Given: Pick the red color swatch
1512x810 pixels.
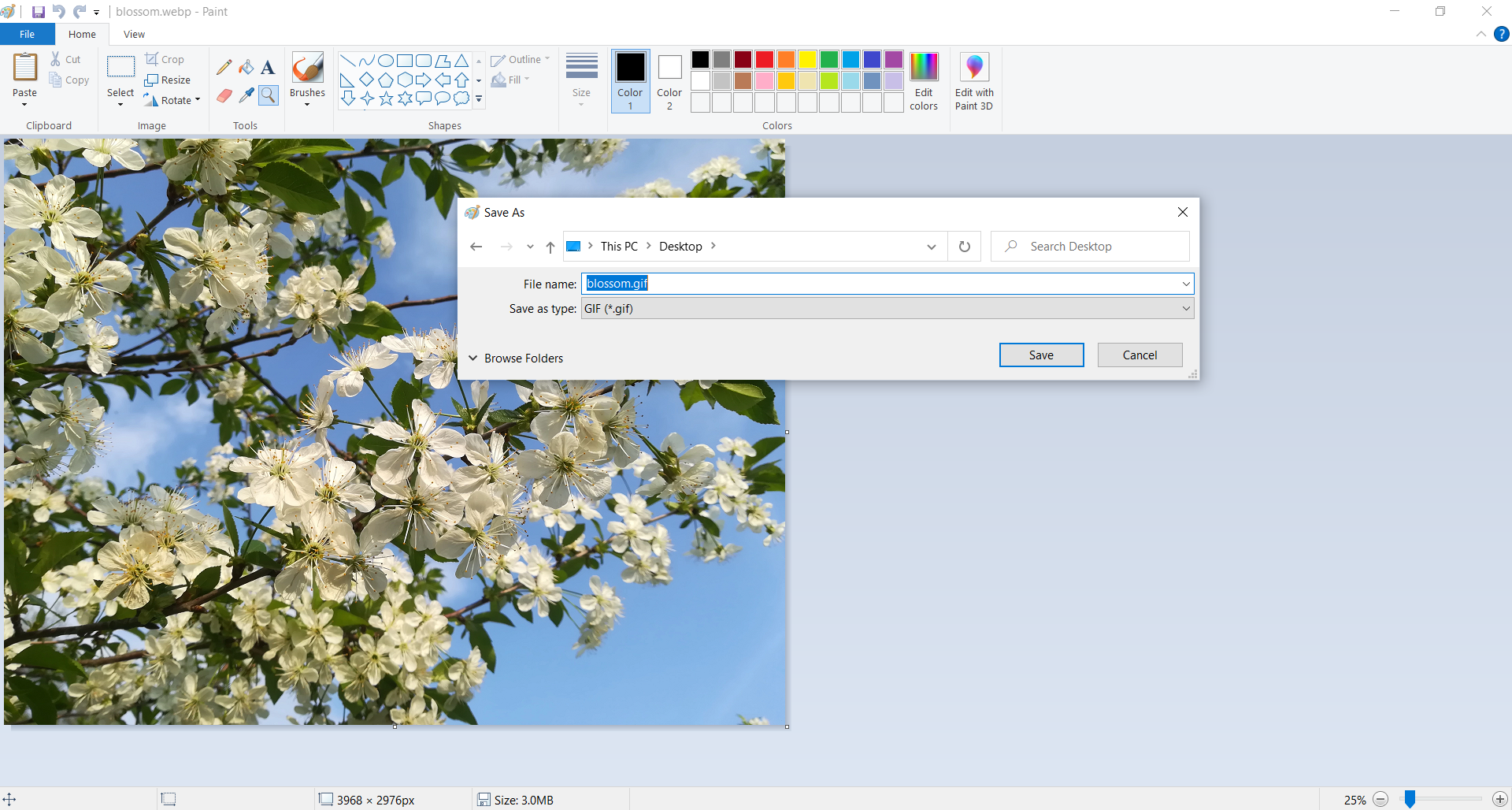Looking at the screenshot, I should [765, 60].
